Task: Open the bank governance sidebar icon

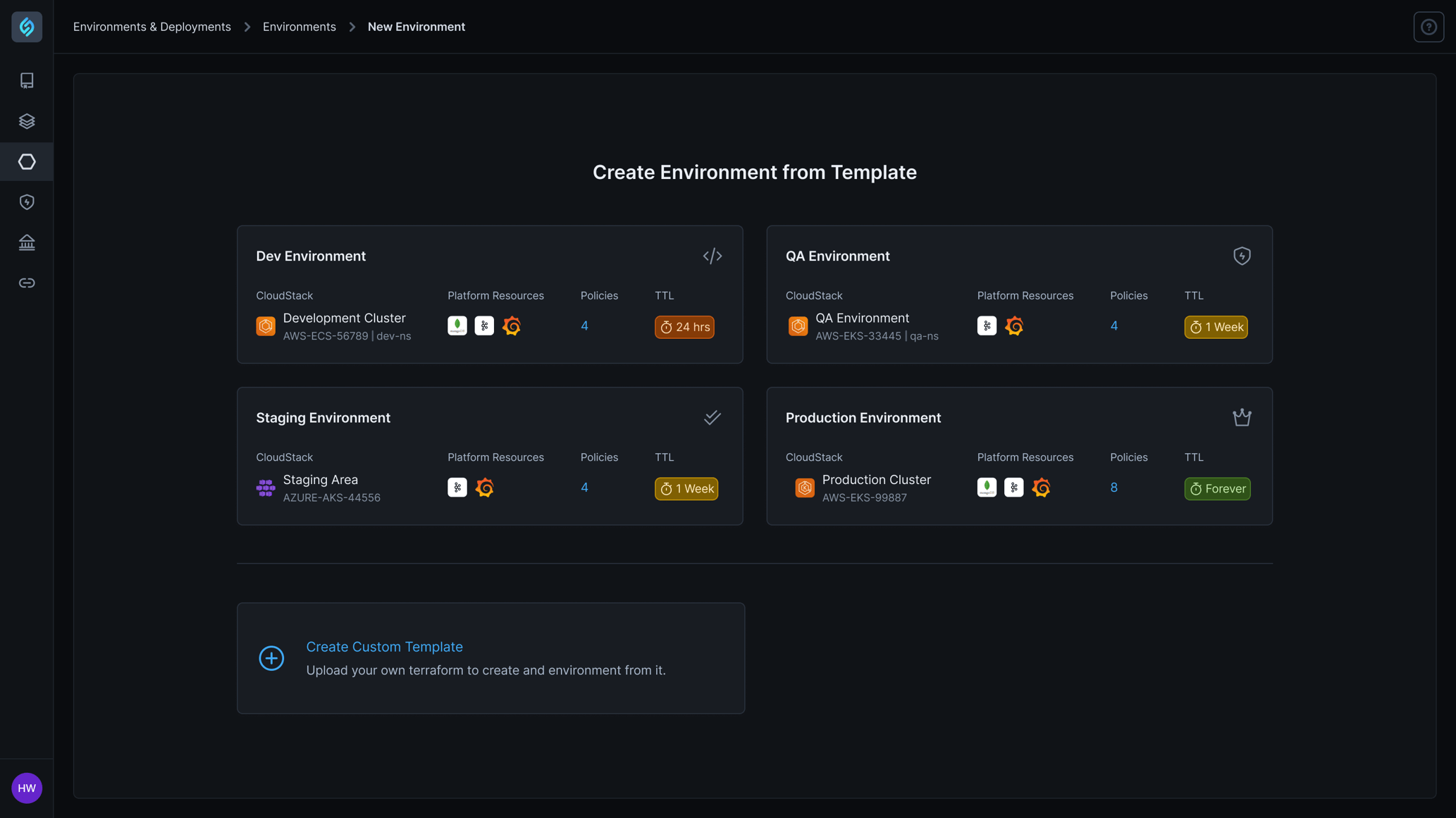Action: tap(27, 242)
